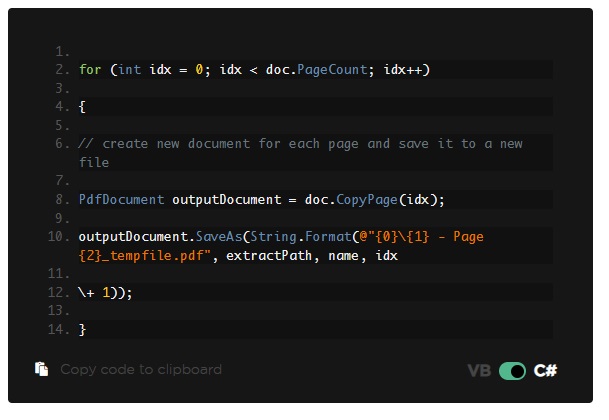Click the closing brace on line 14
Screen dimensions: 609x420
coord(82,329)
